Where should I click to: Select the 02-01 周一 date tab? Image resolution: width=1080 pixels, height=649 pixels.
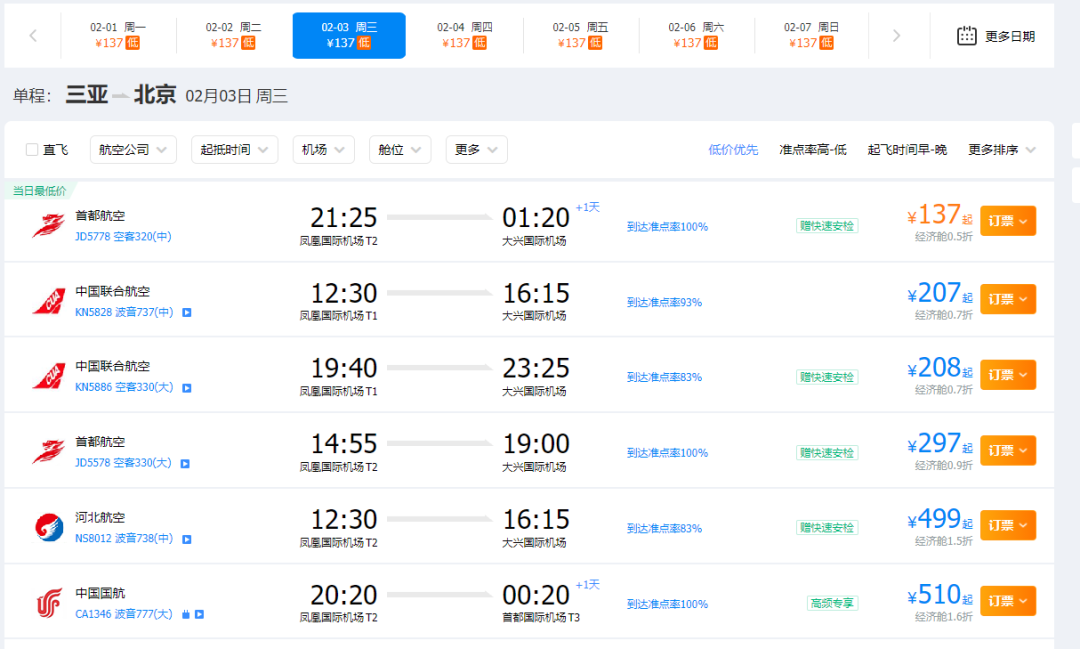[x=116, y=34]
